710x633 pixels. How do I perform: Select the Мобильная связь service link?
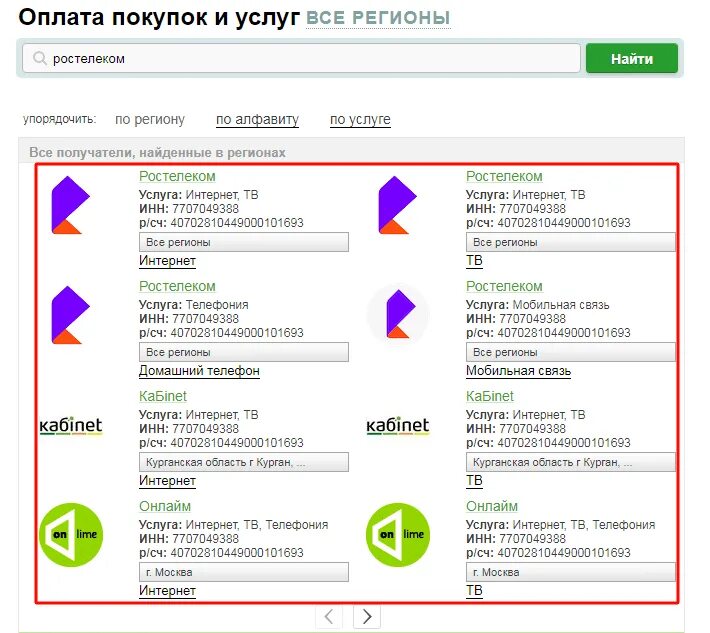518,371
